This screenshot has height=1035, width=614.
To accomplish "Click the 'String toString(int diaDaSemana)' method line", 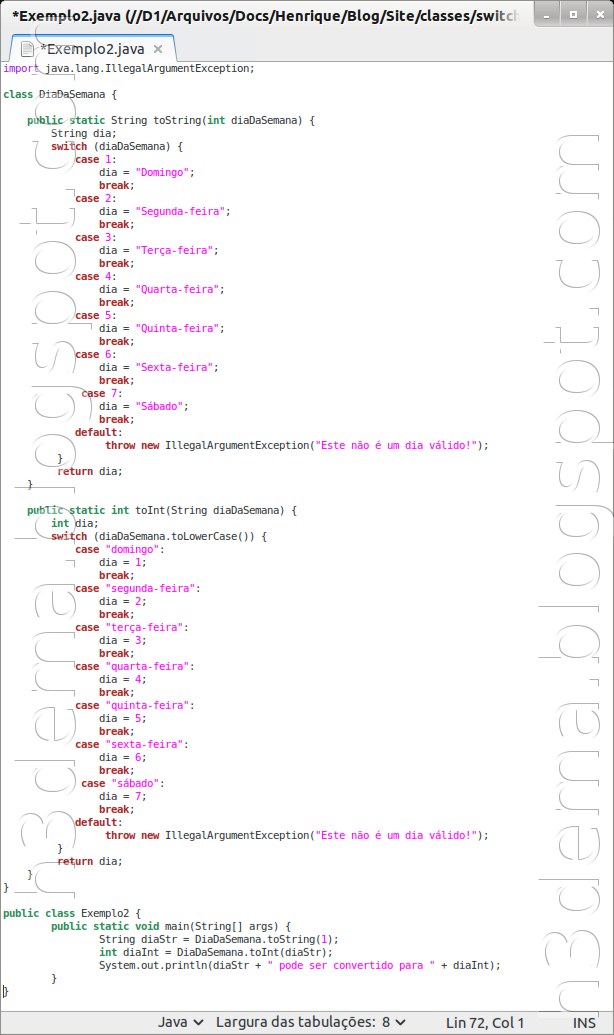I will tap(171, 120).
